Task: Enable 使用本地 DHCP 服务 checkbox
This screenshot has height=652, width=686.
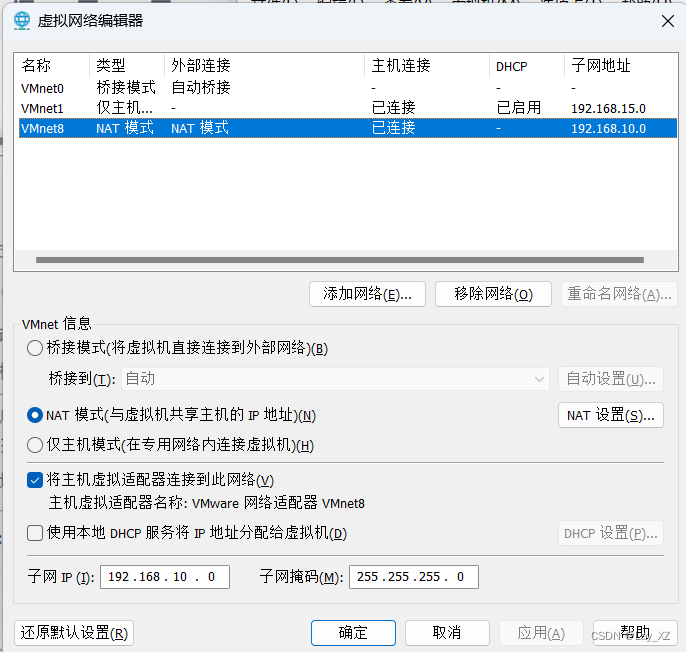Action: point(35,533)
